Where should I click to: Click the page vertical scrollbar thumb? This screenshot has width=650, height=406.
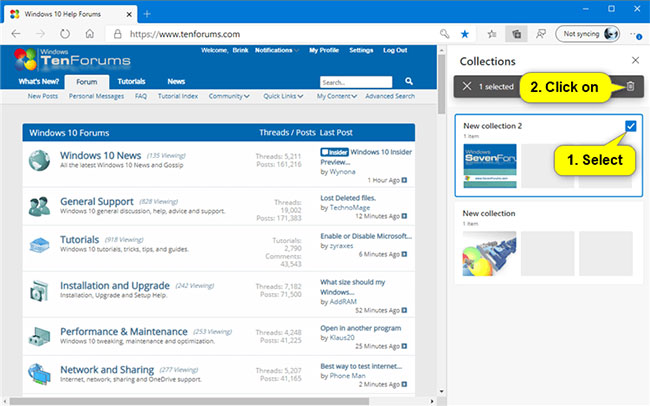441,84
